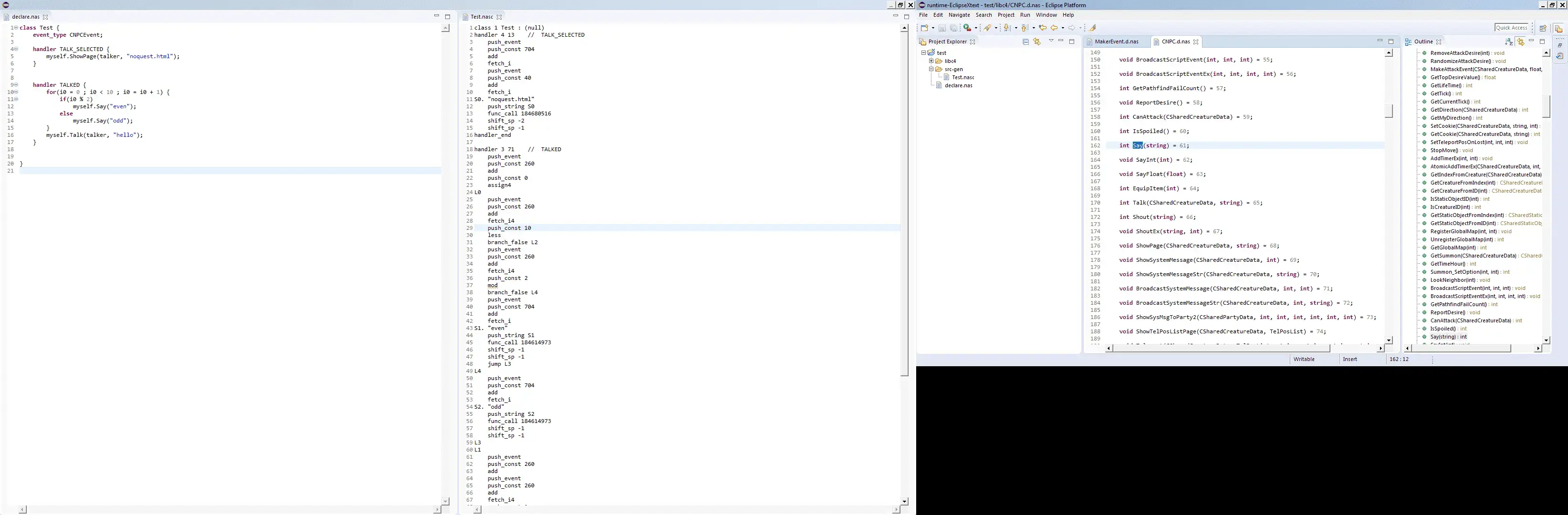Toggle Link with Editor in Outline view
Viewport: 1568px width, 515px height.
1521,42
